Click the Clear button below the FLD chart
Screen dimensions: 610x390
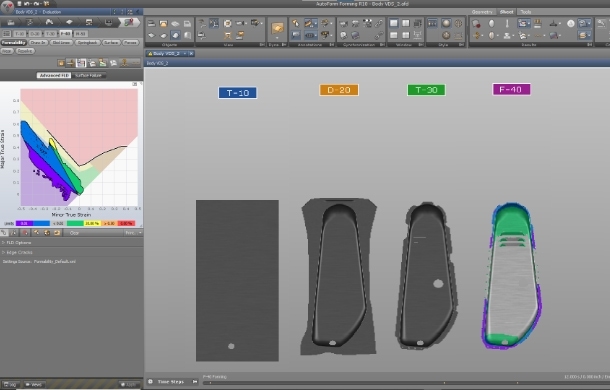[x=74, y=233]
